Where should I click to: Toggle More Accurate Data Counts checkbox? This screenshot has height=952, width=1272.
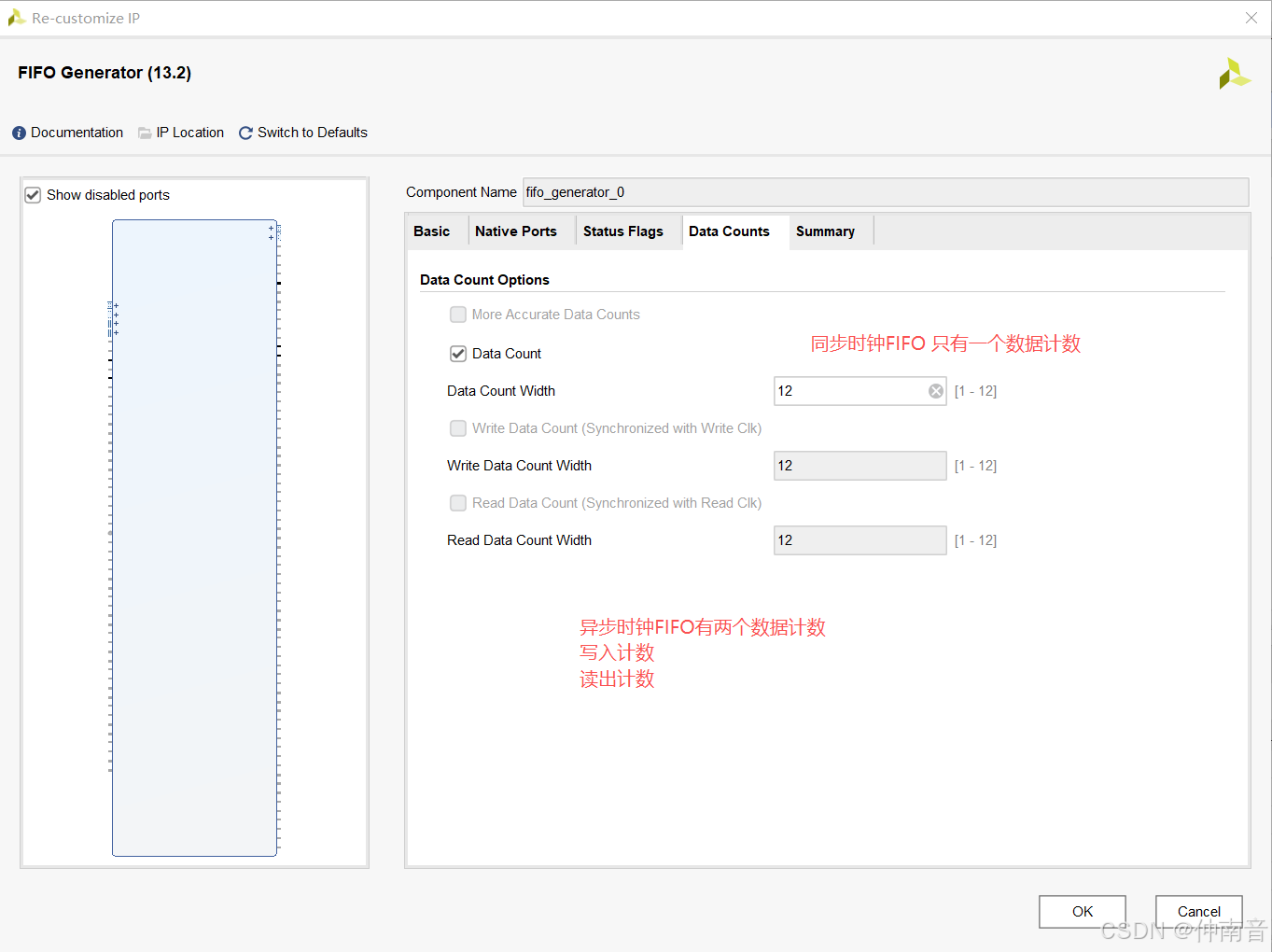pos(458,315)
